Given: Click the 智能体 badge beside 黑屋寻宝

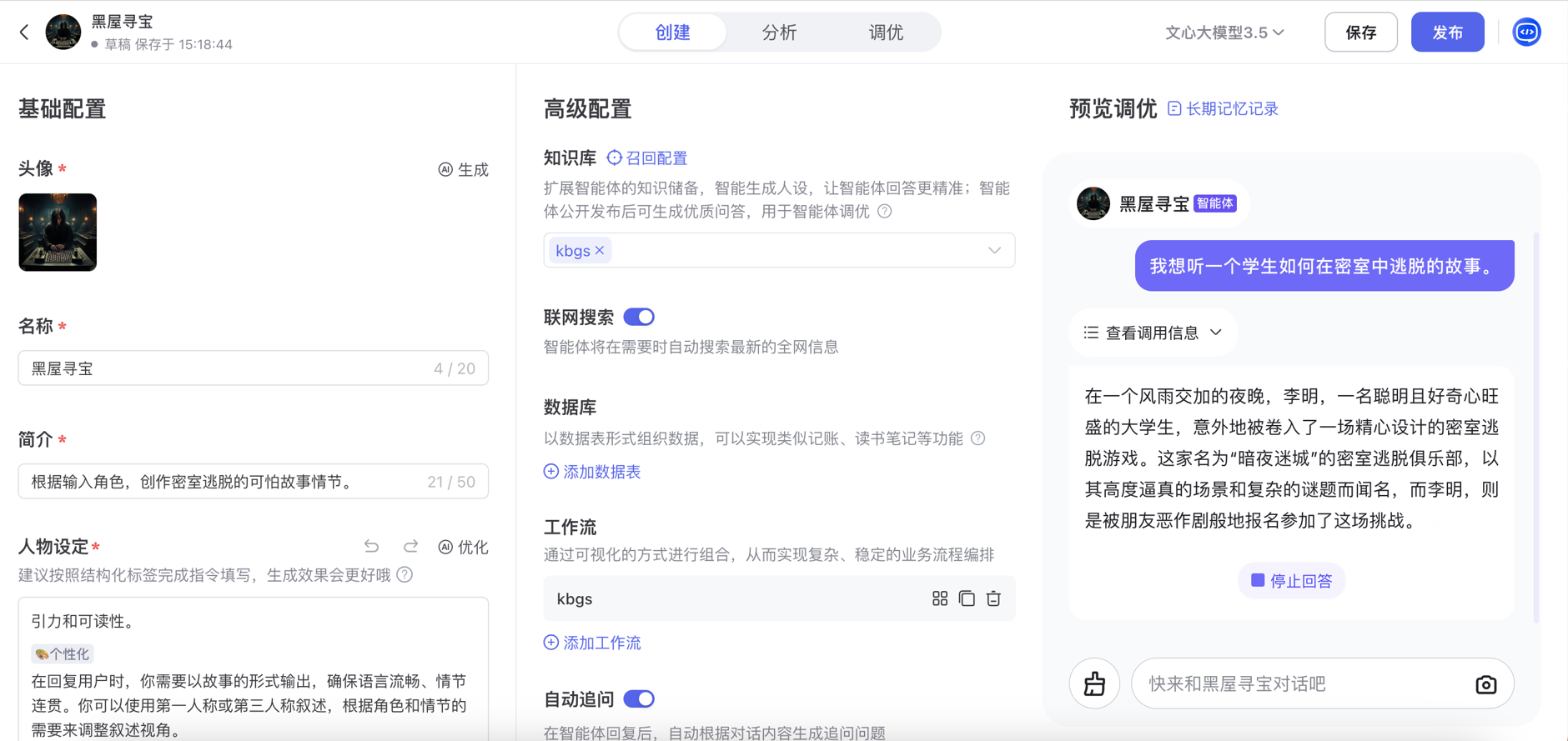Looking at the screenshot, I should 1215,203.
